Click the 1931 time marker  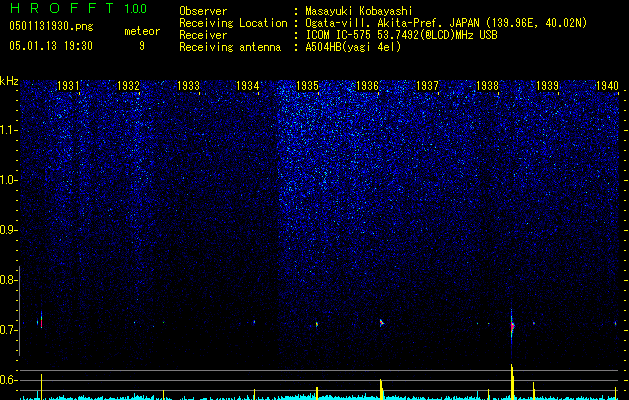coord(68,85)
